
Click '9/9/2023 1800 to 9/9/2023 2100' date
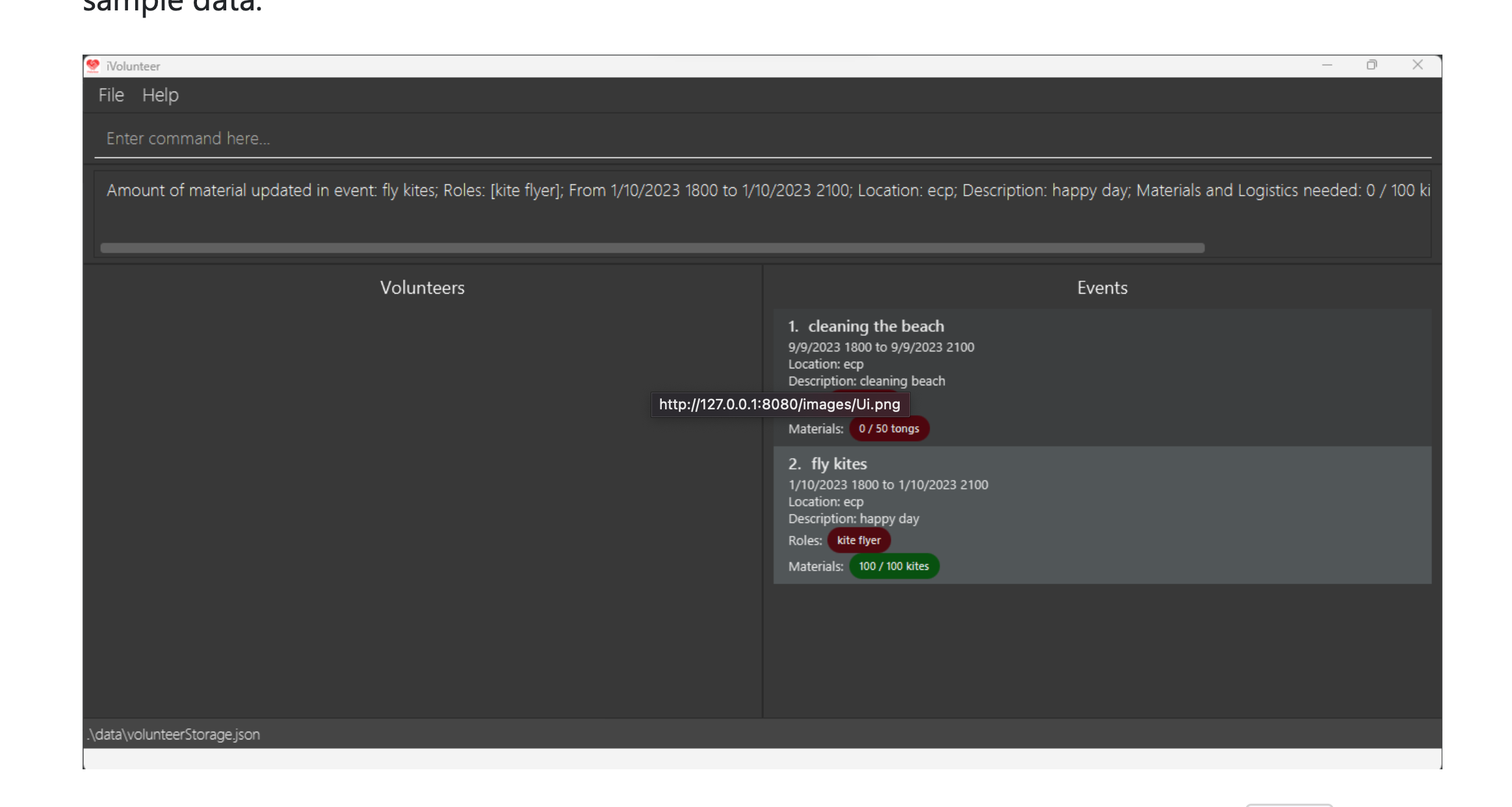[x=881, y=348]
